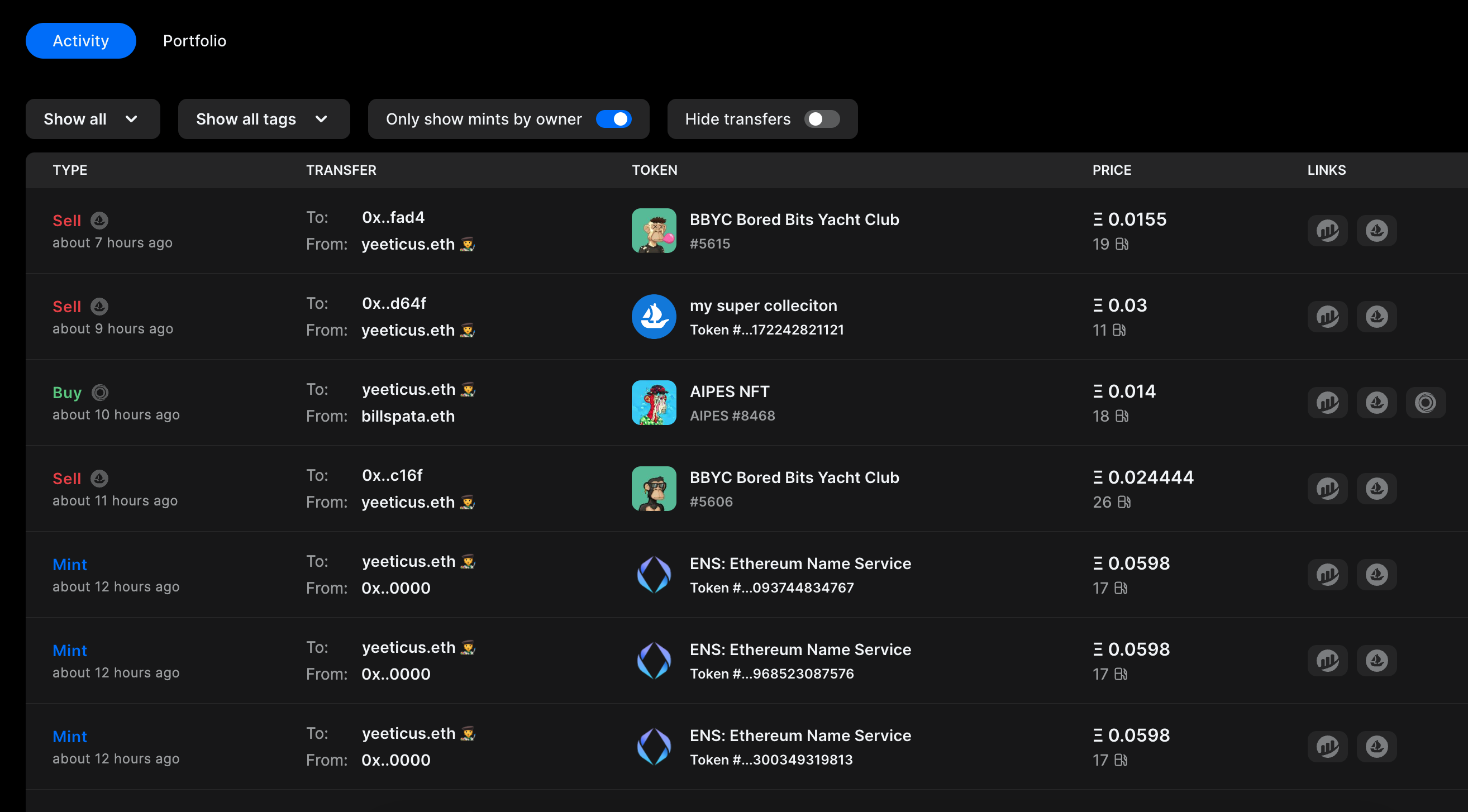This screenshot has width=1468, height=812.
Task: Open OpenSea link for my super colleciton row
Action: click(x=1376, y=317)
